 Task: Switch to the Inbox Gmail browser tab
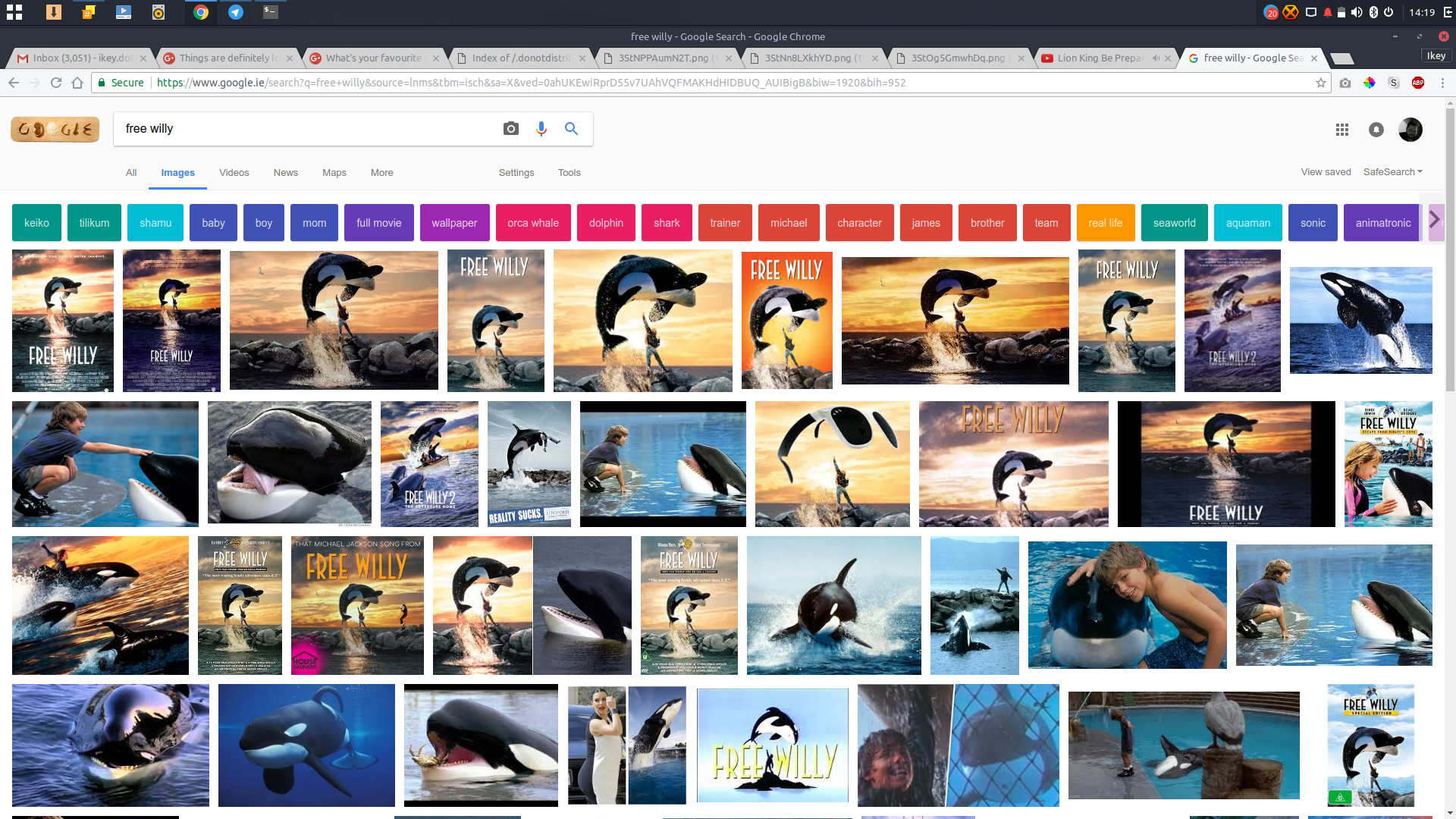(x=82, y=58)
